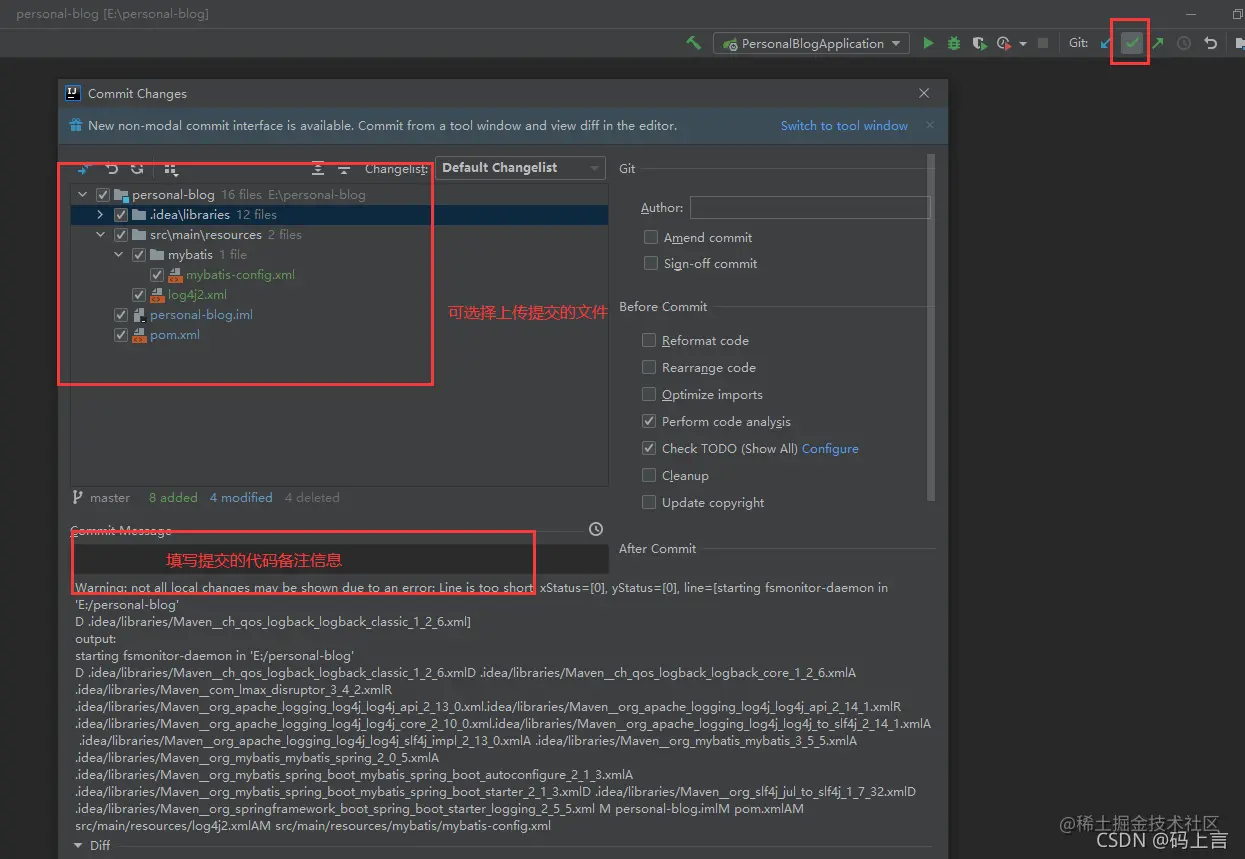Start debugging with the bug icon
Viewport: 1245px width, 859px height.
[x=954, y=43]
